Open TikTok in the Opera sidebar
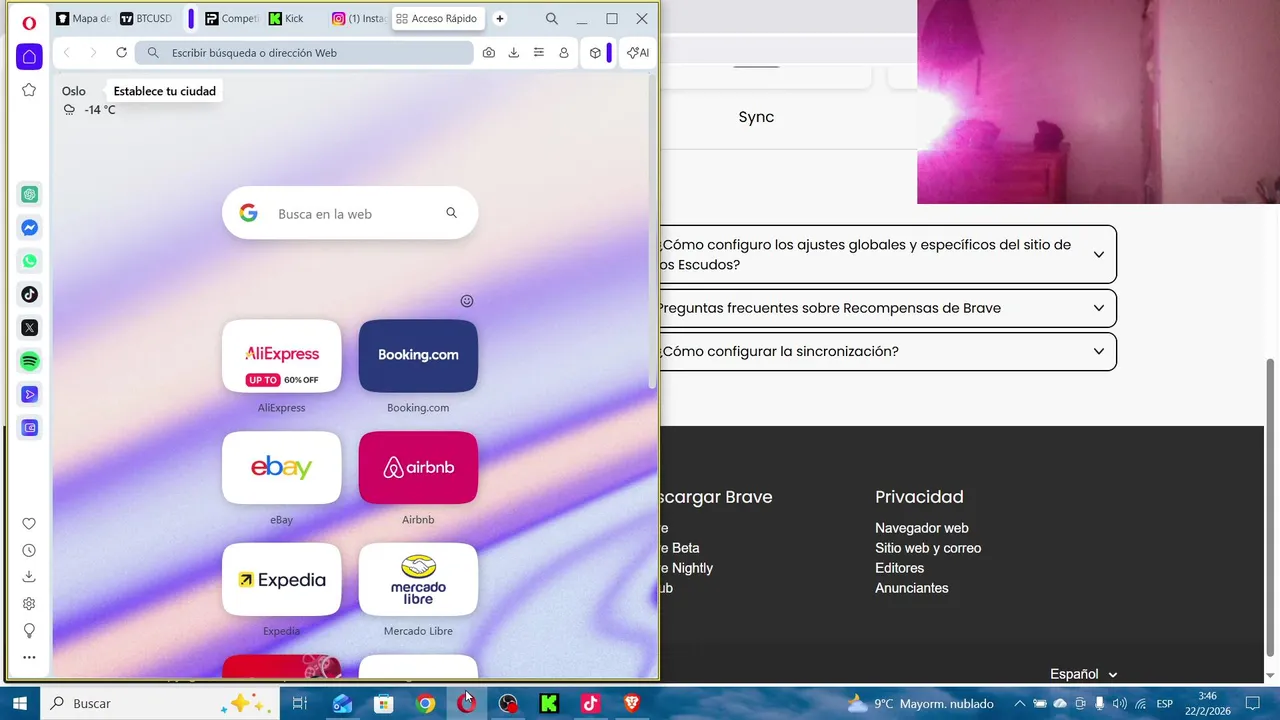The width and height of the screenshot is (1280, 720). click(29, 294)
